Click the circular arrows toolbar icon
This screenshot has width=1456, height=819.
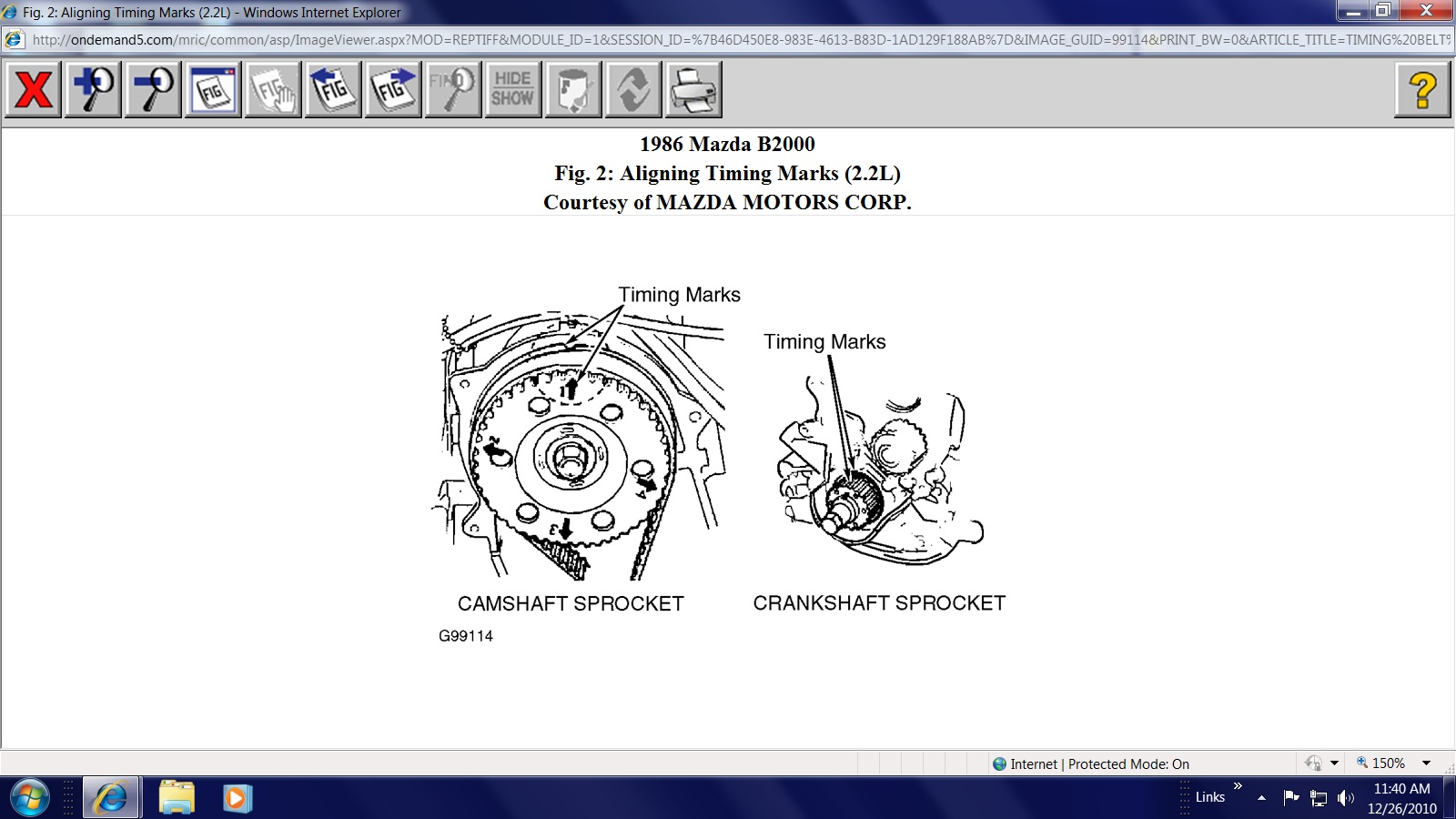(x=633, y=89)
